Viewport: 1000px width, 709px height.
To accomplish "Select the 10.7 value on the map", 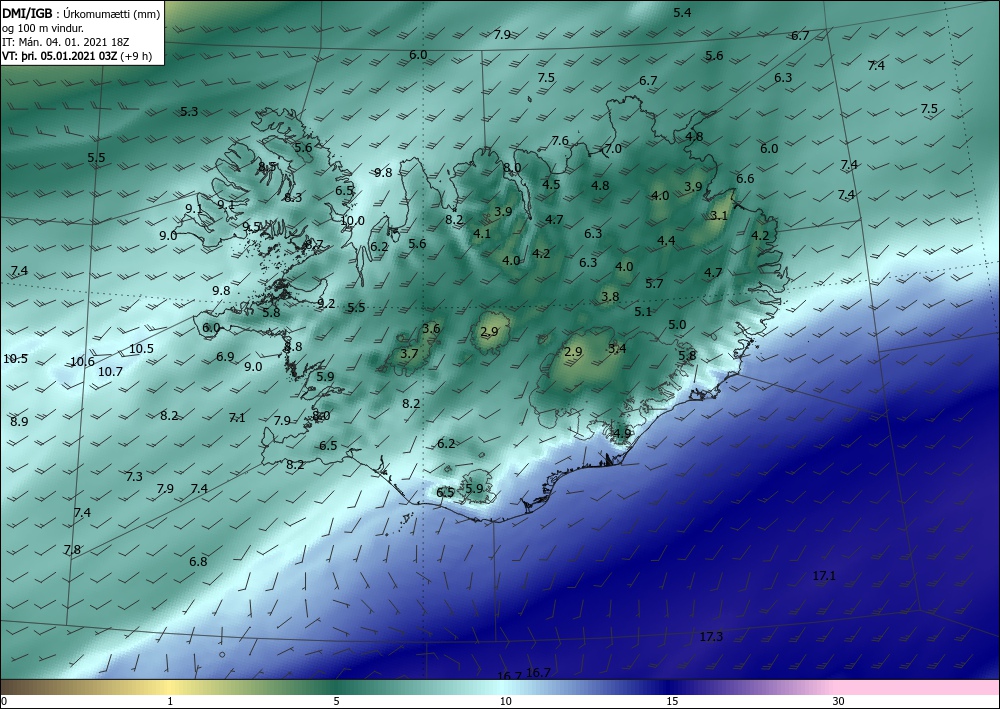I will 110,371.
